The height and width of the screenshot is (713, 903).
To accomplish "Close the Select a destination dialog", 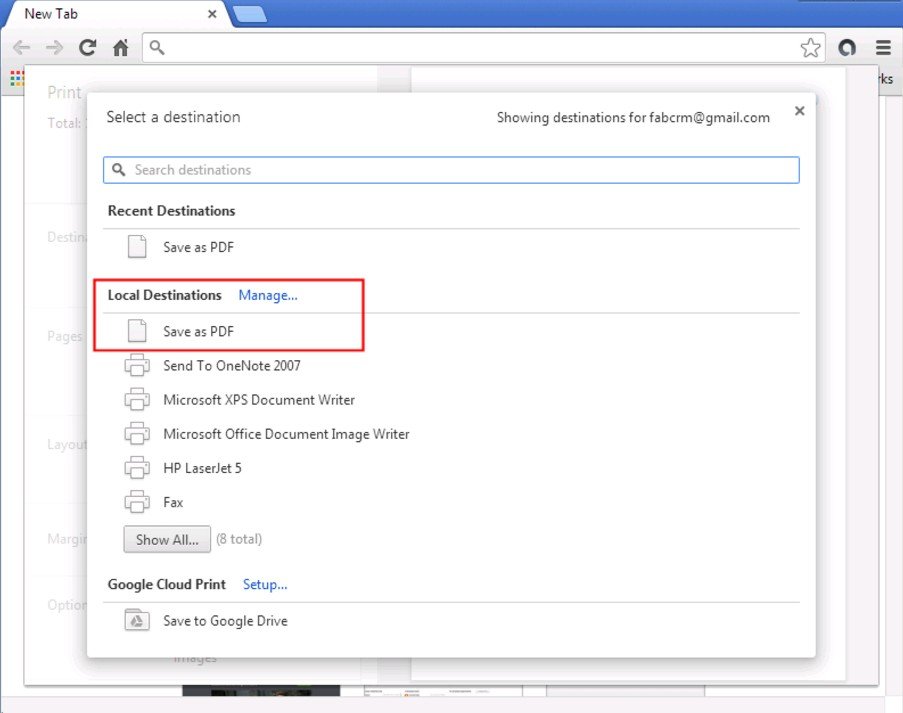I will pos(799,111).
